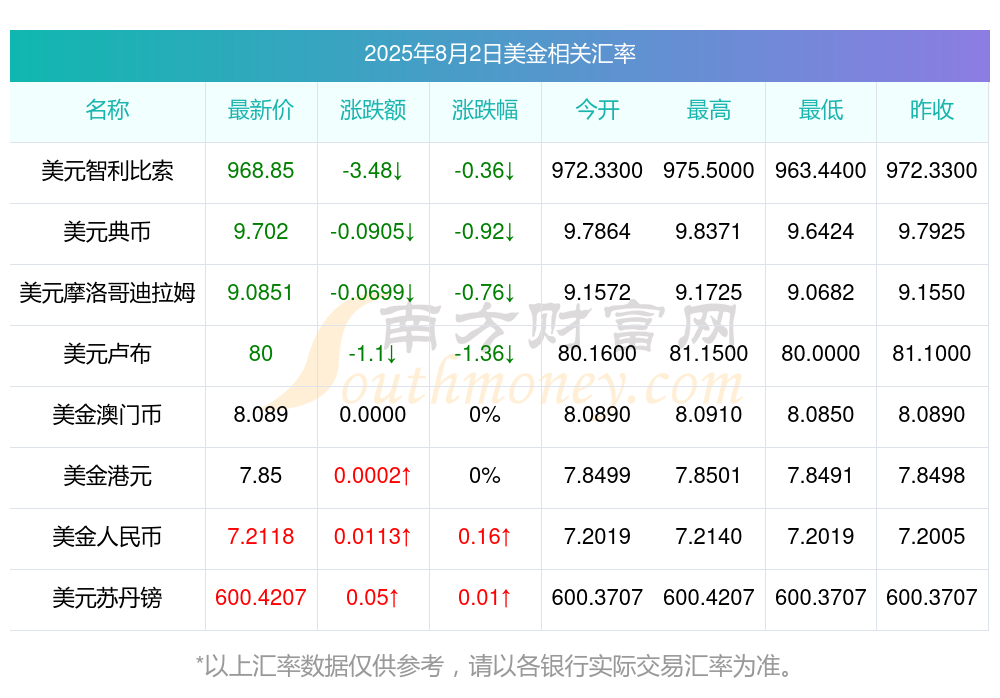Click the high value 7.2140
Screen dimensions: 1000x698
pyautogui.click(x=709, y=536)
